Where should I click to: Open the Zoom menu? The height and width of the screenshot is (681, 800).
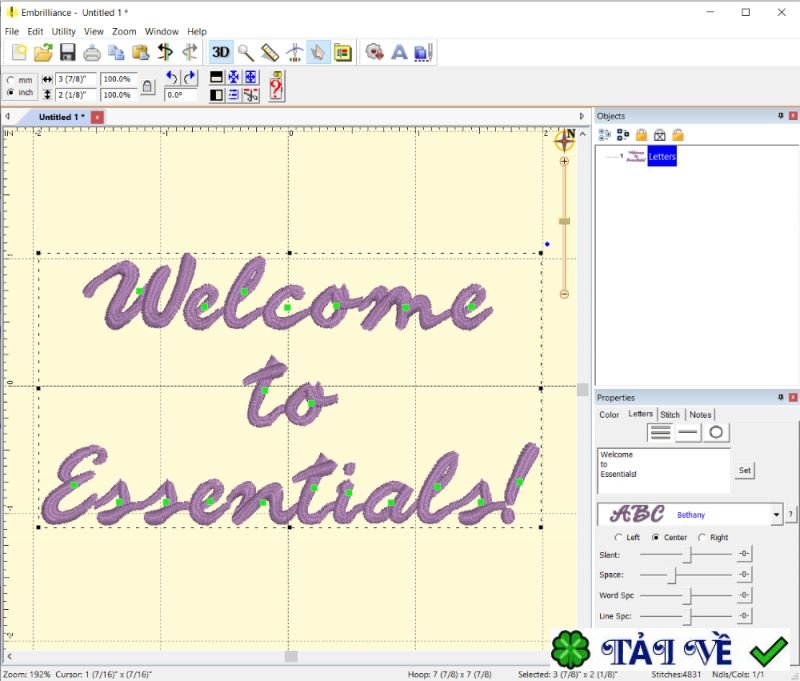click(124, 31)
